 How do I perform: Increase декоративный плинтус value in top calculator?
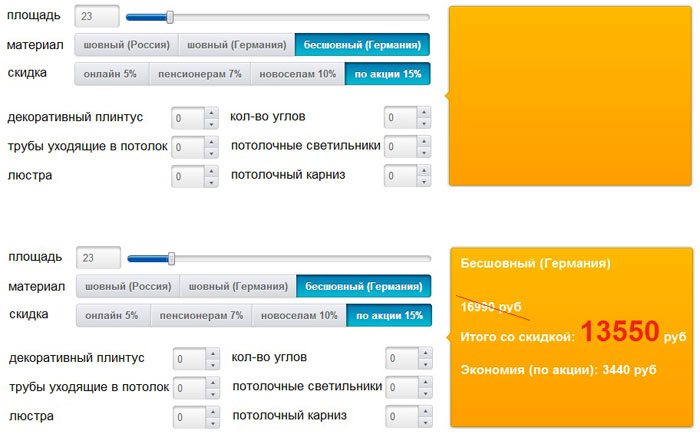click(x=210, y=112)
